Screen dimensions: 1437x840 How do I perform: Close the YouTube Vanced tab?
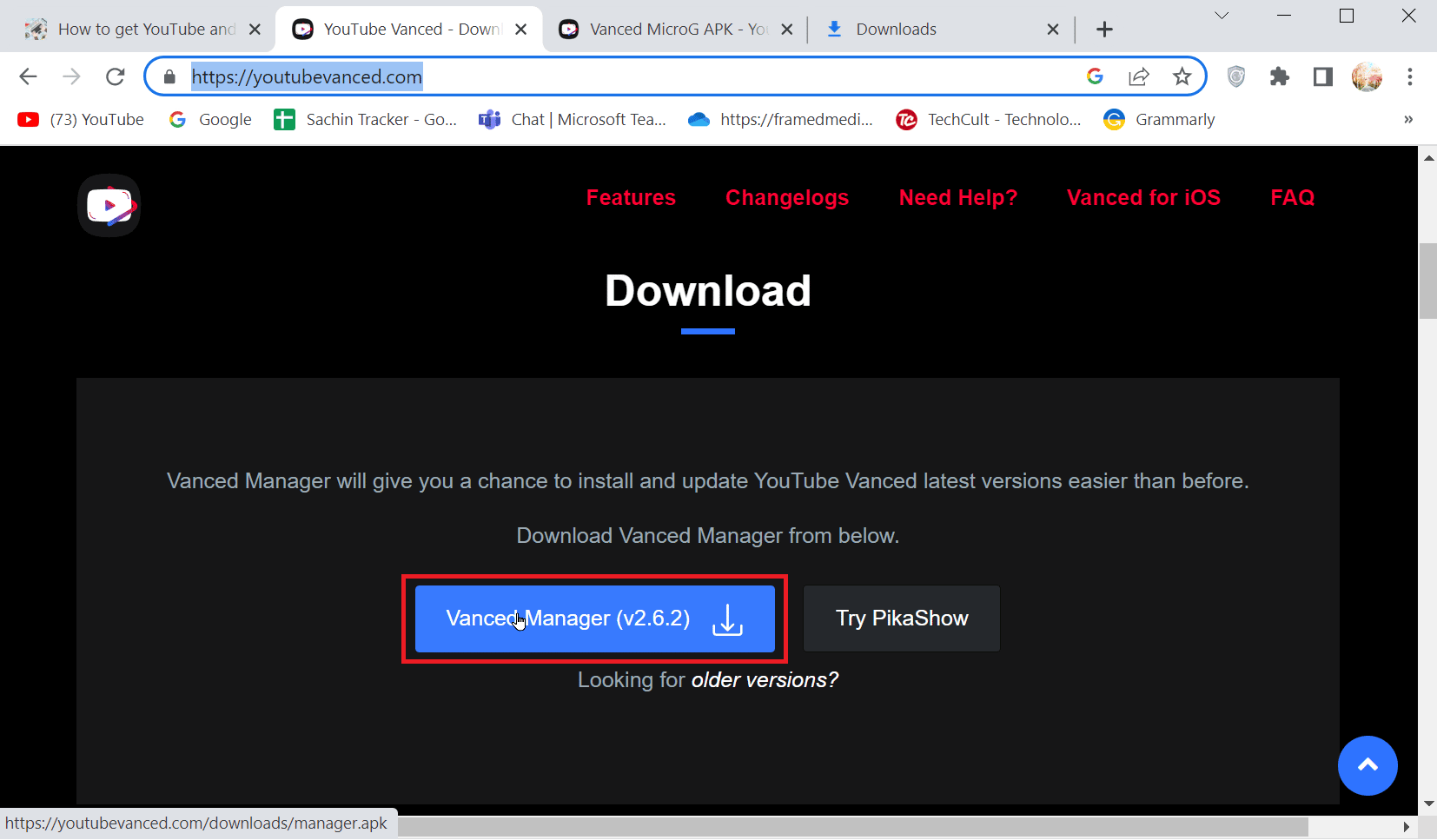520,29
